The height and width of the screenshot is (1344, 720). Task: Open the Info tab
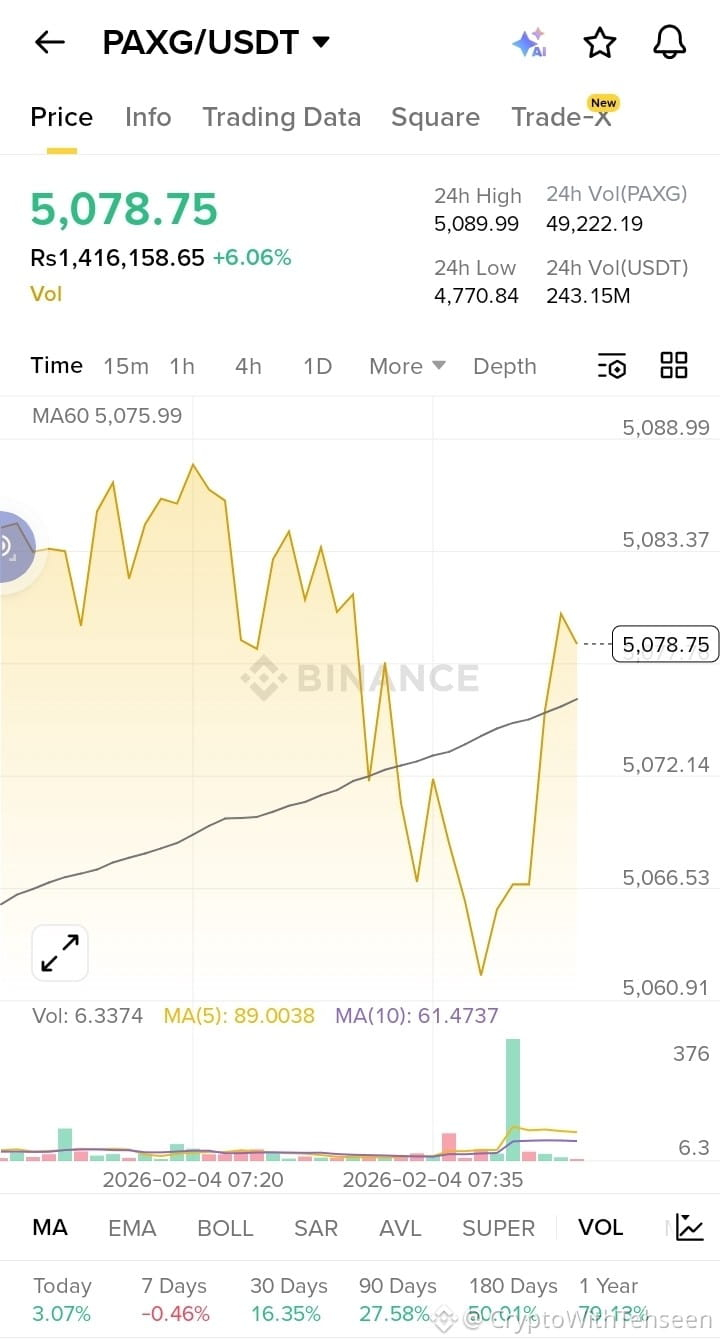tap(148, 117)
